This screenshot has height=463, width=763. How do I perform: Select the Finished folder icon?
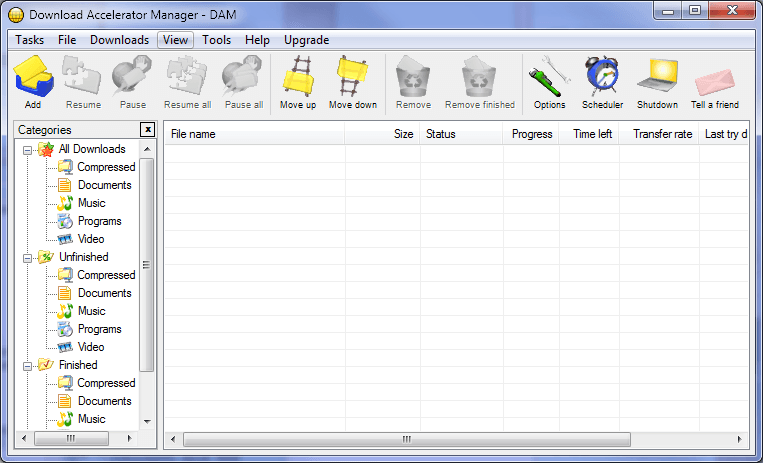[x=46, y=365]
